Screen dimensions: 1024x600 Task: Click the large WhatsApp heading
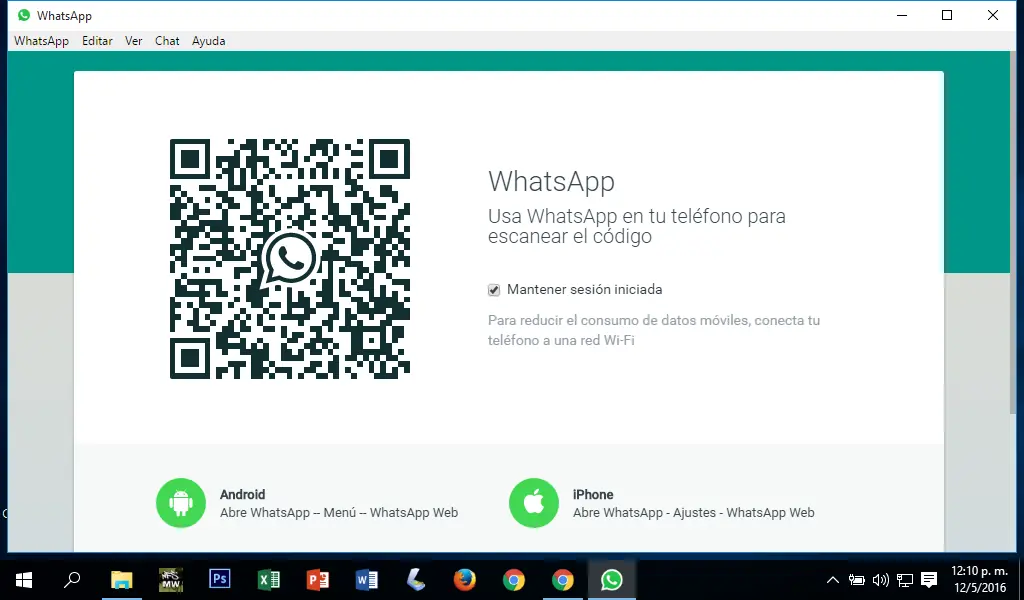coord(551,182)
